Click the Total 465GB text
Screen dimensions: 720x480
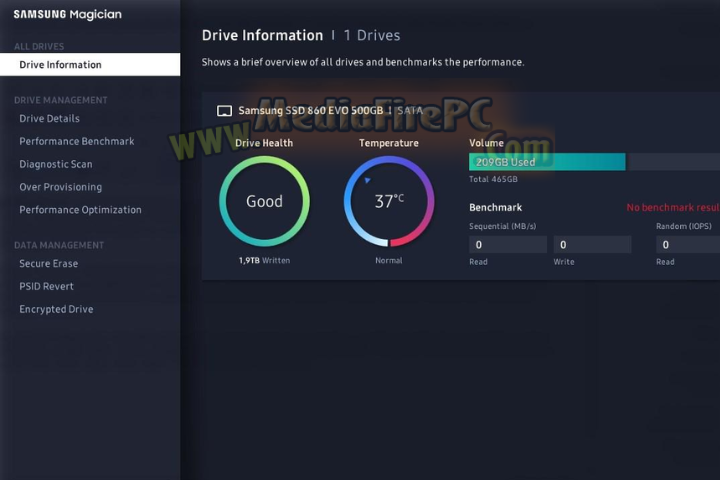pyautogui.click(x=493, y=179)
